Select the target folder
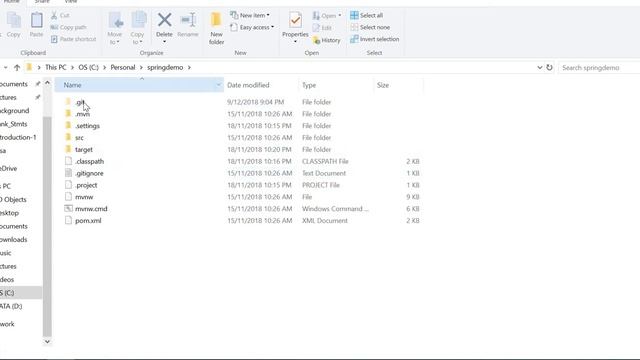The width and height of the screenshot is (640, 360). pyautogui.click(x=84, y=149)
